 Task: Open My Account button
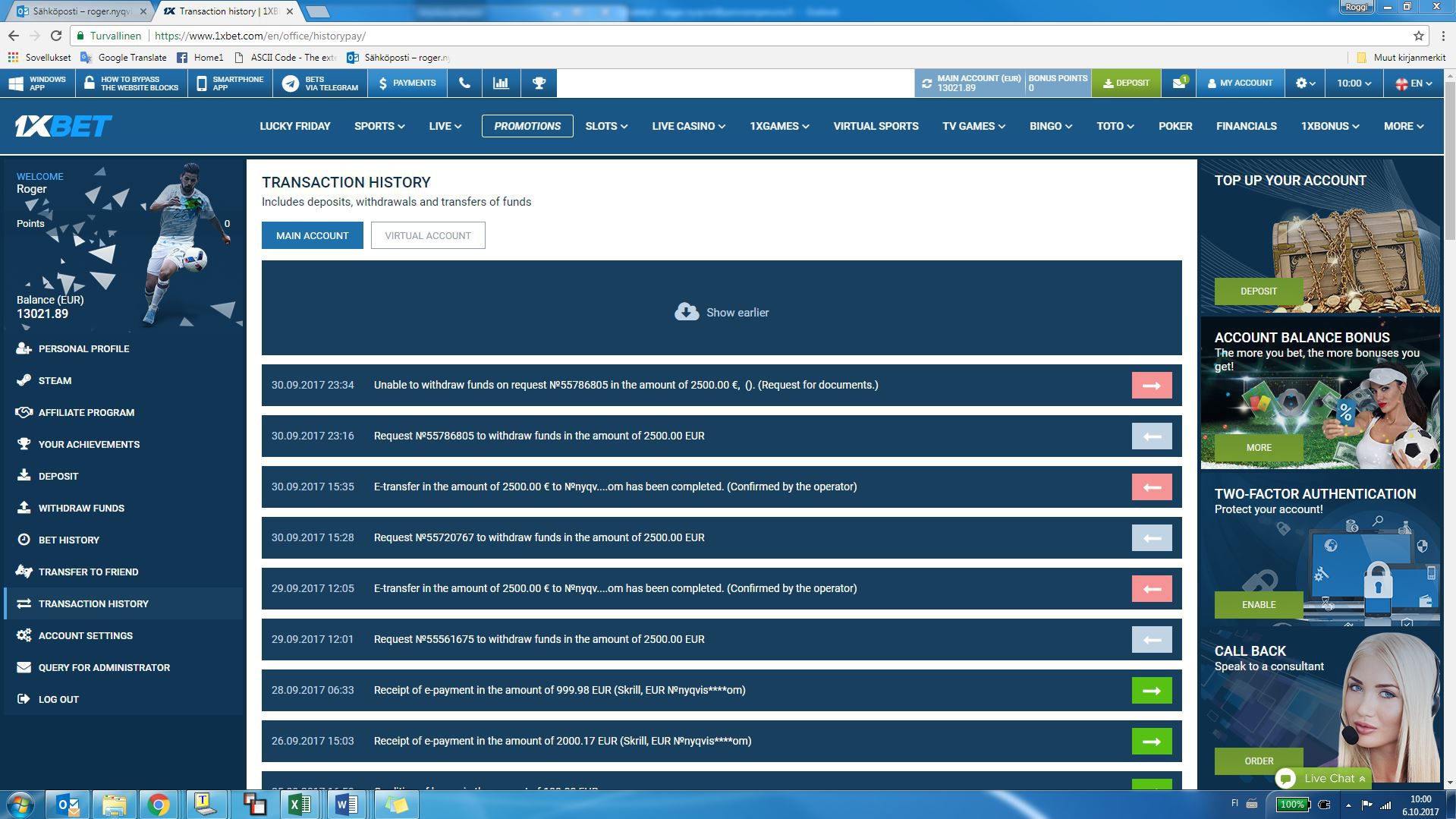pos(1241,83)
